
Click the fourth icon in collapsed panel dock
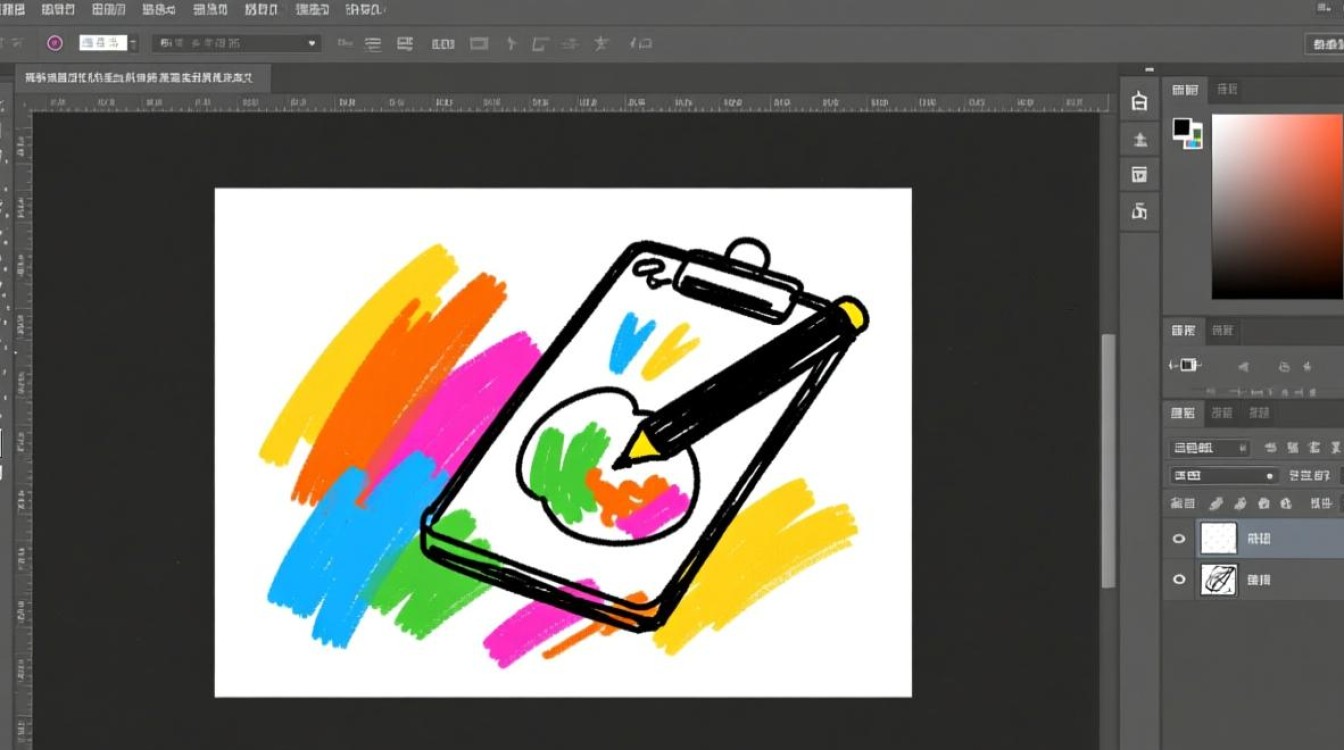pyautogui.click(x=1139, y=211)
